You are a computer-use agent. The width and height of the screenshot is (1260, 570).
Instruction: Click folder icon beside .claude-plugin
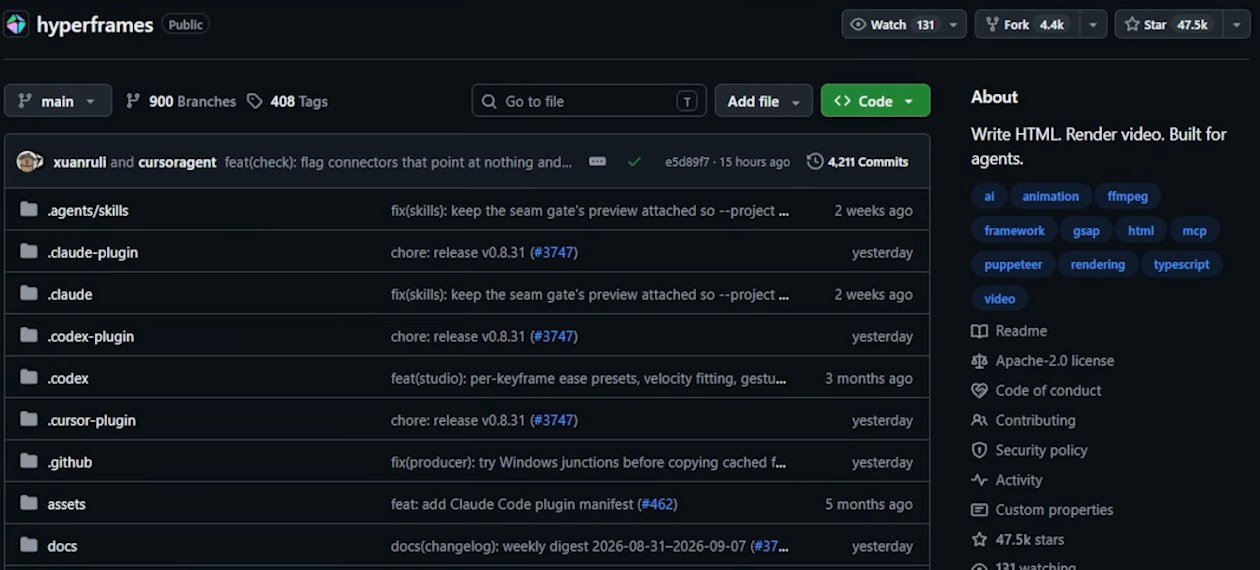[x=28, y=252]
